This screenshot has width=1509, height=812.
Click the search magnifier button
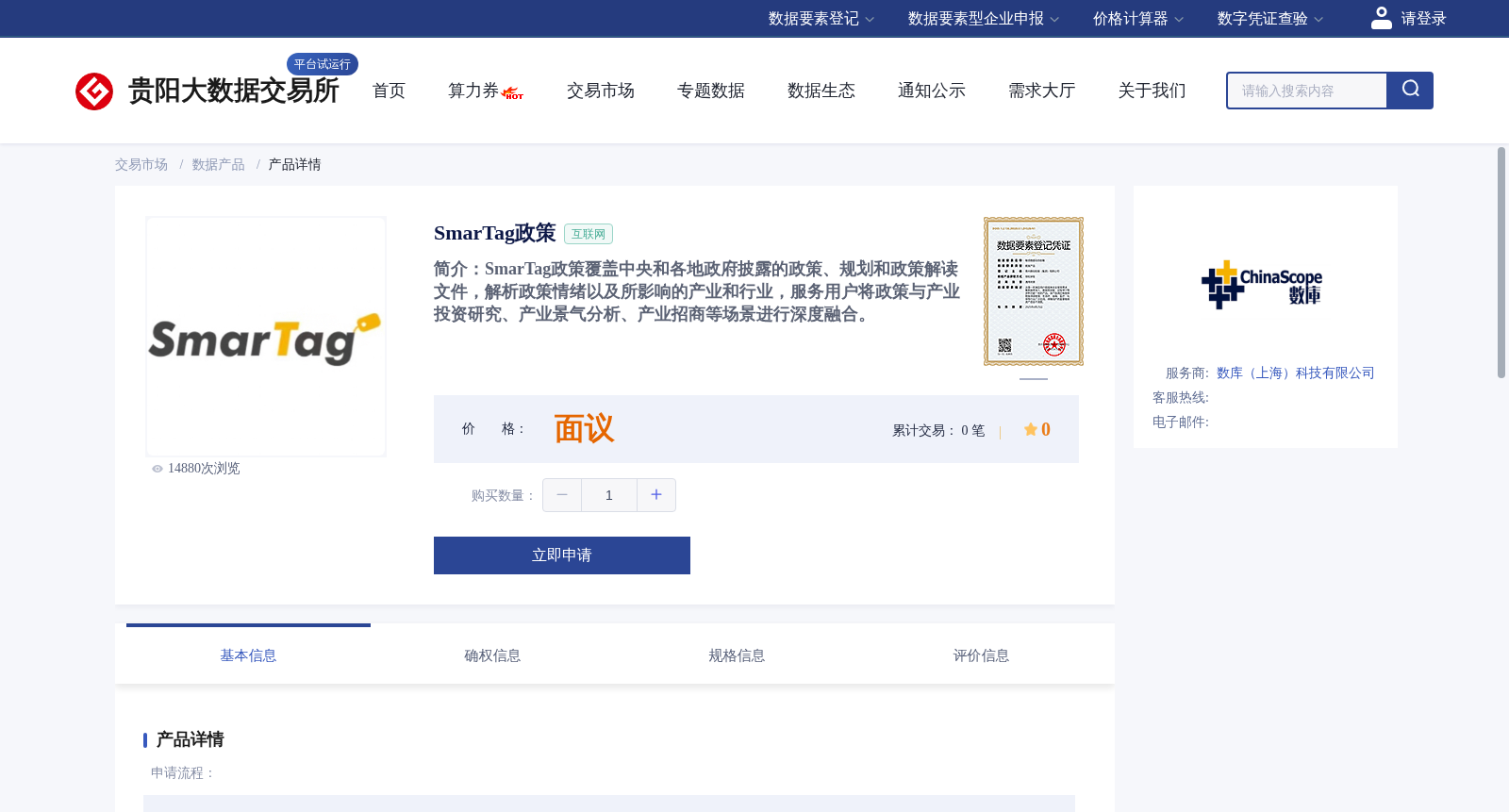(x=1410, y=91)
